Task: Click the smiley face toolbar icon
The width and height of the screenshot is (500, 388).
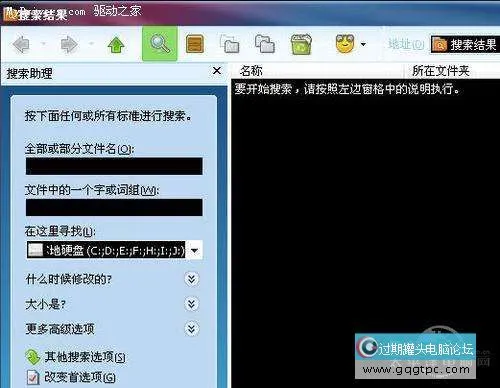Action: click(x=345, y=44)
